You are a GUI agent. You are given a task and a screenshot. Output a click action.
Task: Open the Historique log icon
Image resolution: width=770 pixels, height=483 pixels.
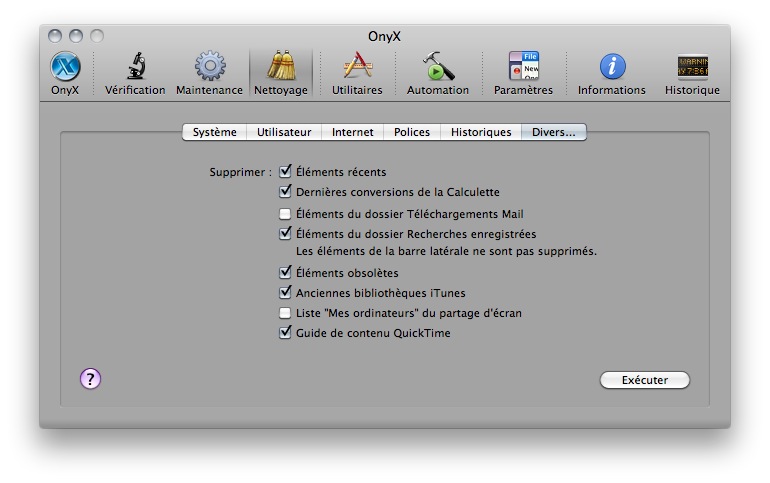point(692,67)
